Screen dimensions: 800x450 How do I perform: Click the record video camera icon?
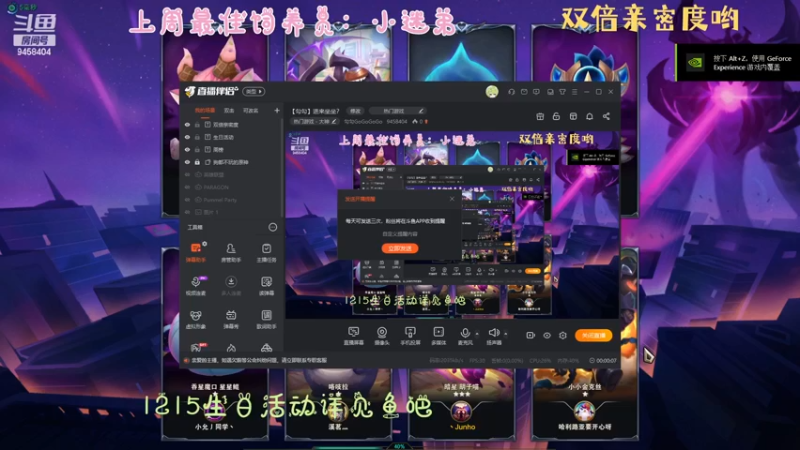click(x=531, y=335)
